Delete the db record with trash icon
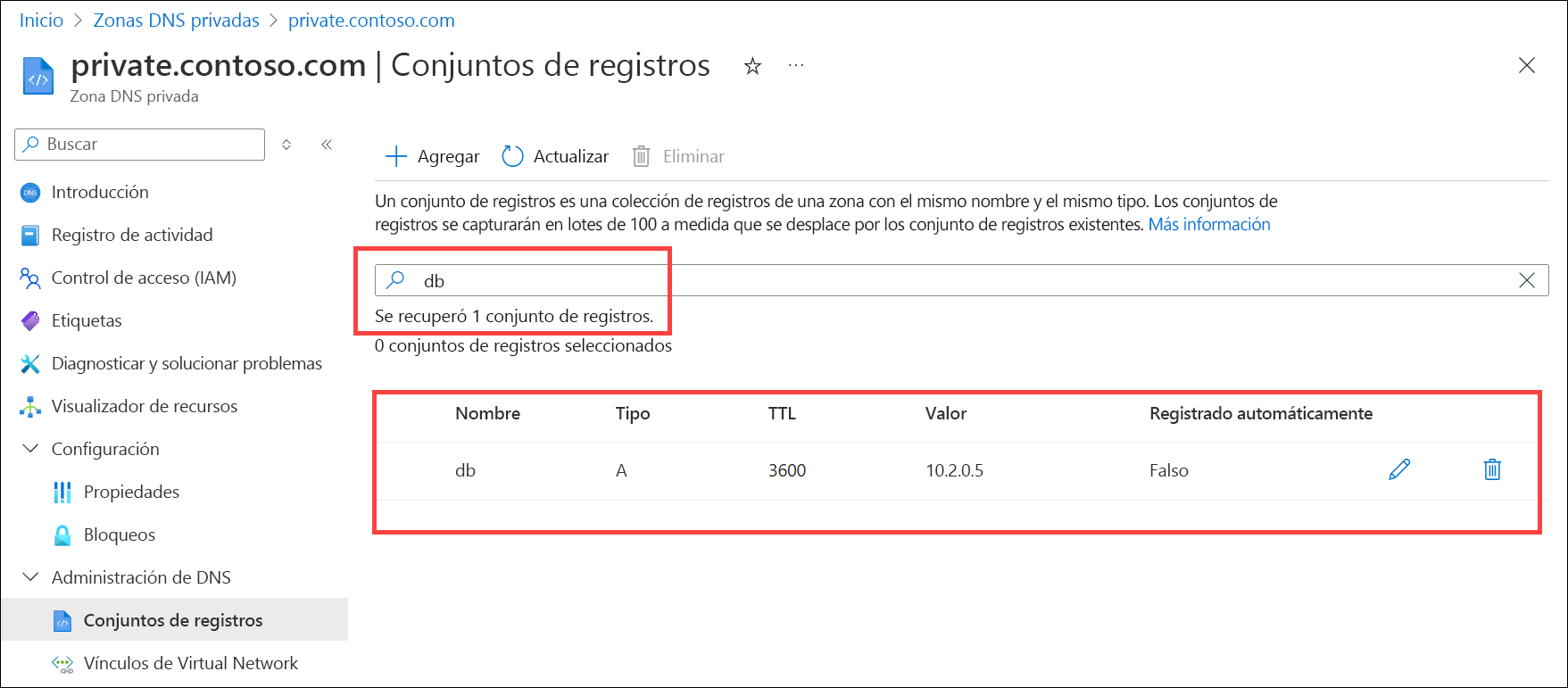This screenshot has width=1568, height=688. (x=1492, y=469)
